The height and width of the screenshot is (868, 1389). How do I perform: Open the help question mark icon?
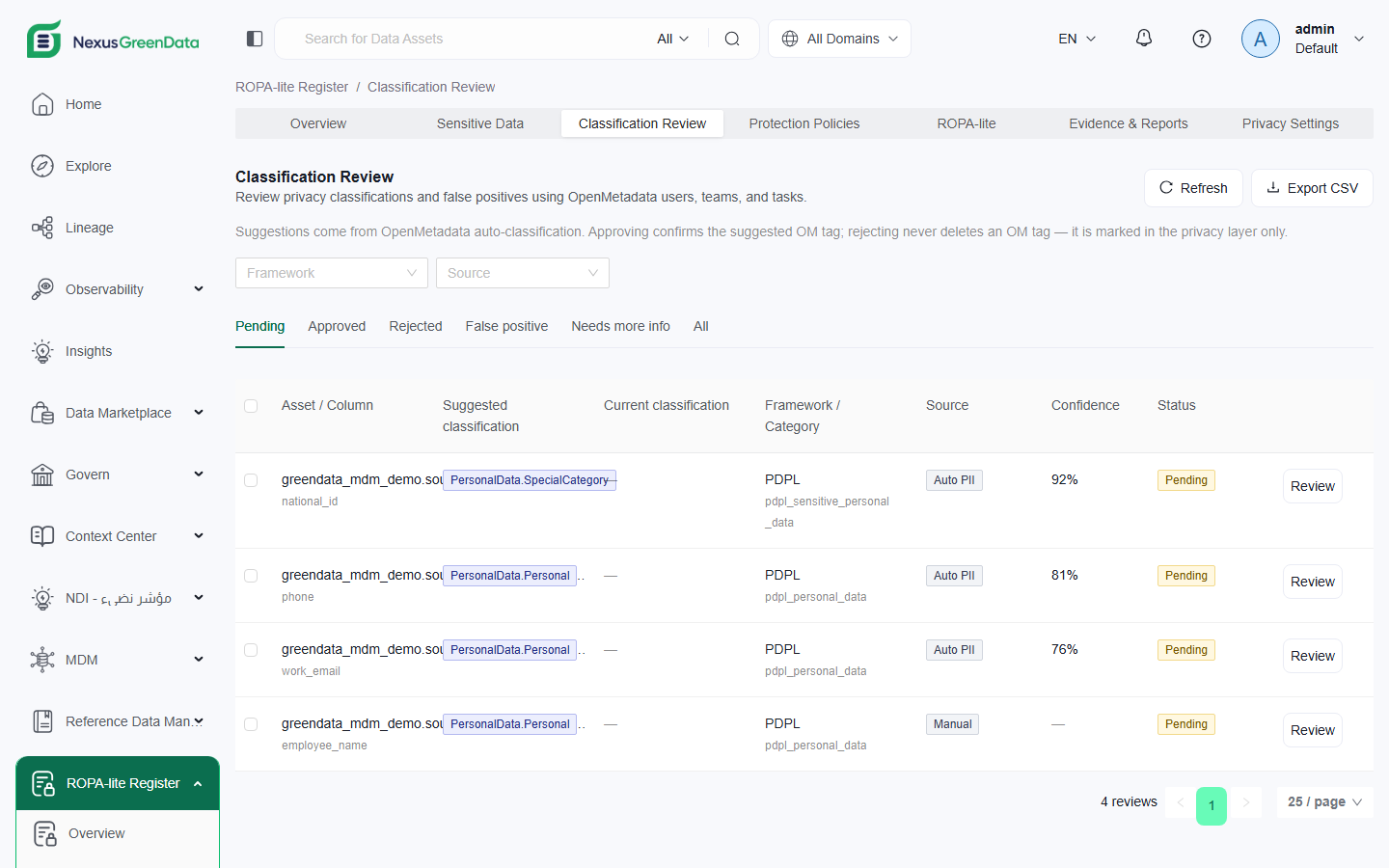tap(1202, 39)
